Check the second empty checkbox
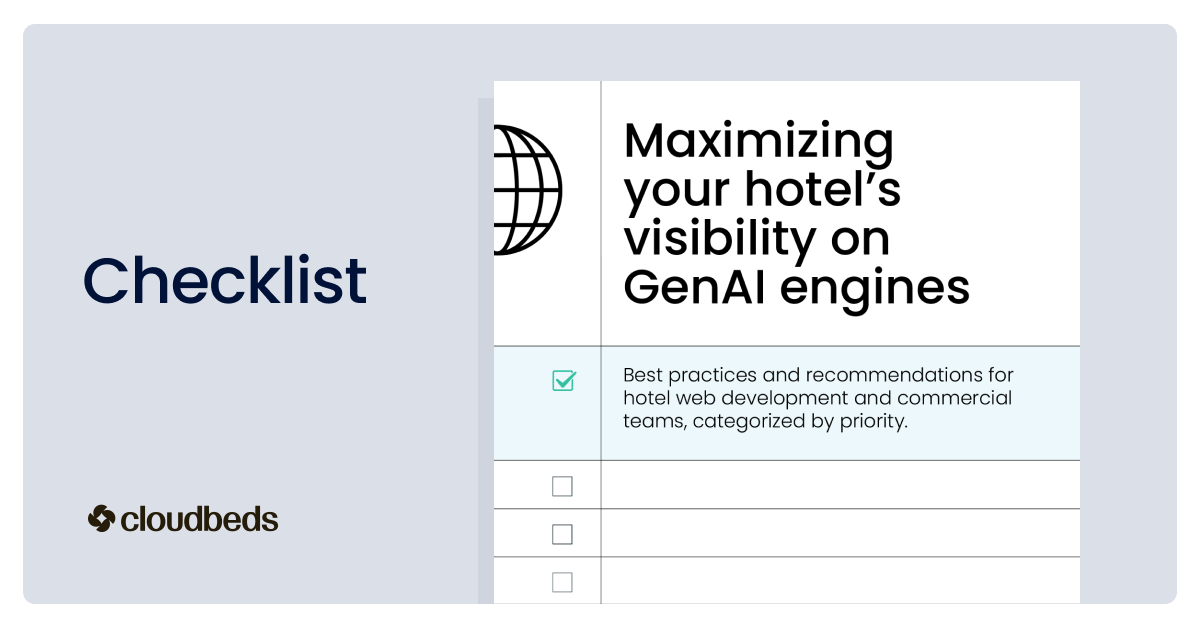 point(563,534)
